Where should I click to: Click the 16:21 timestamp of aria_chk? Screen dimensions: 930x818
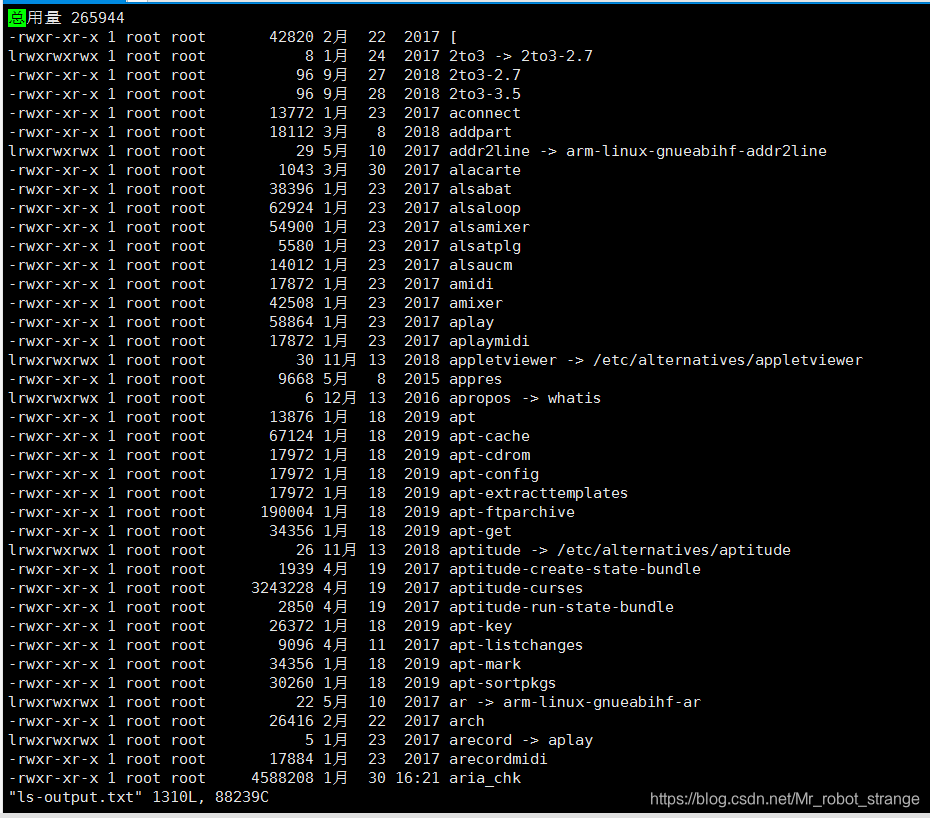click(x=418, y=778)
